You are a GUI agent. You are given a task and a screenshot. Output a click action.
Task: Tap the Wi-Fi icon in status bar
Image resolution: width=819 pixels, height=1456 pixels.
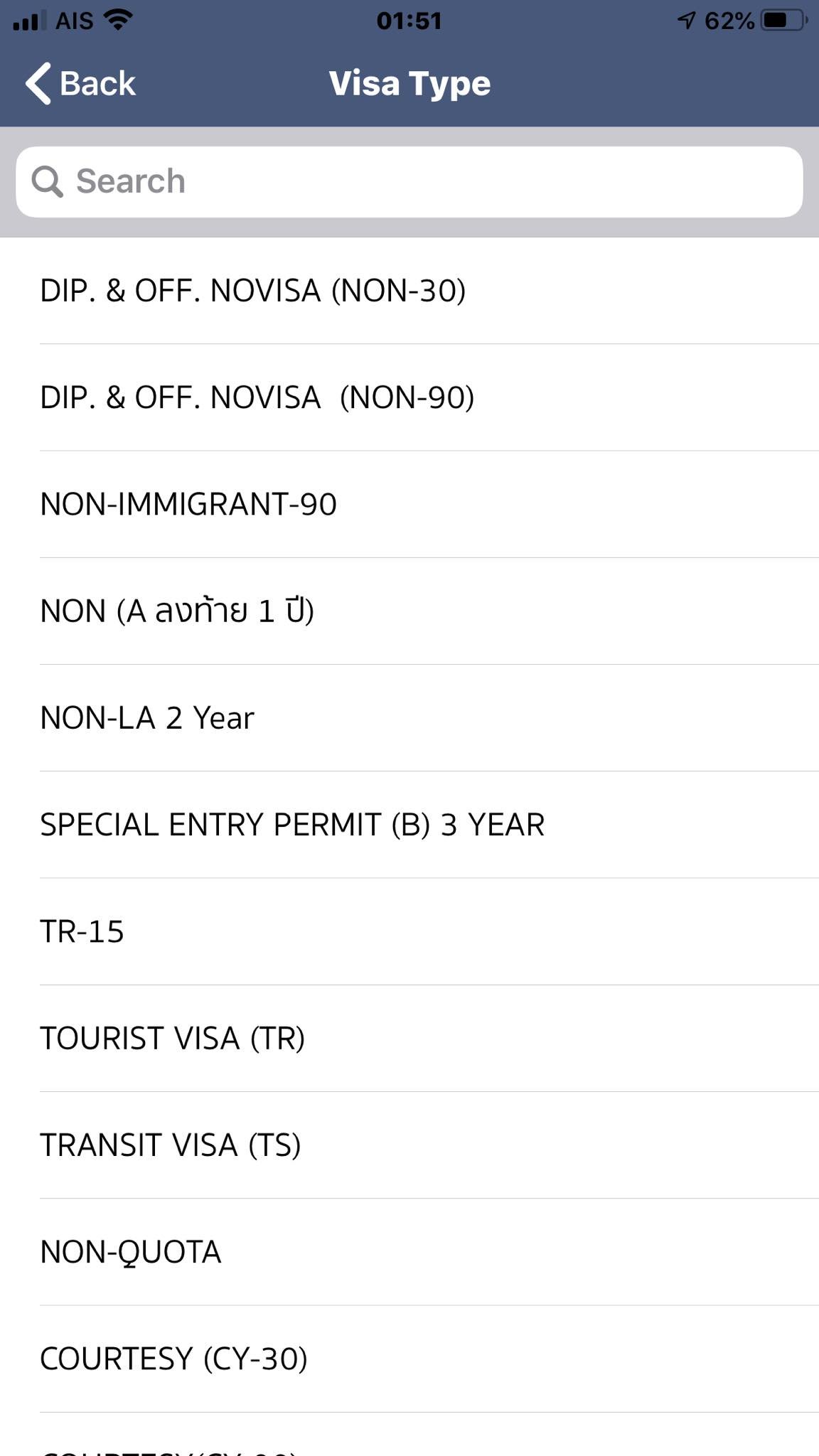coord(118,20)
